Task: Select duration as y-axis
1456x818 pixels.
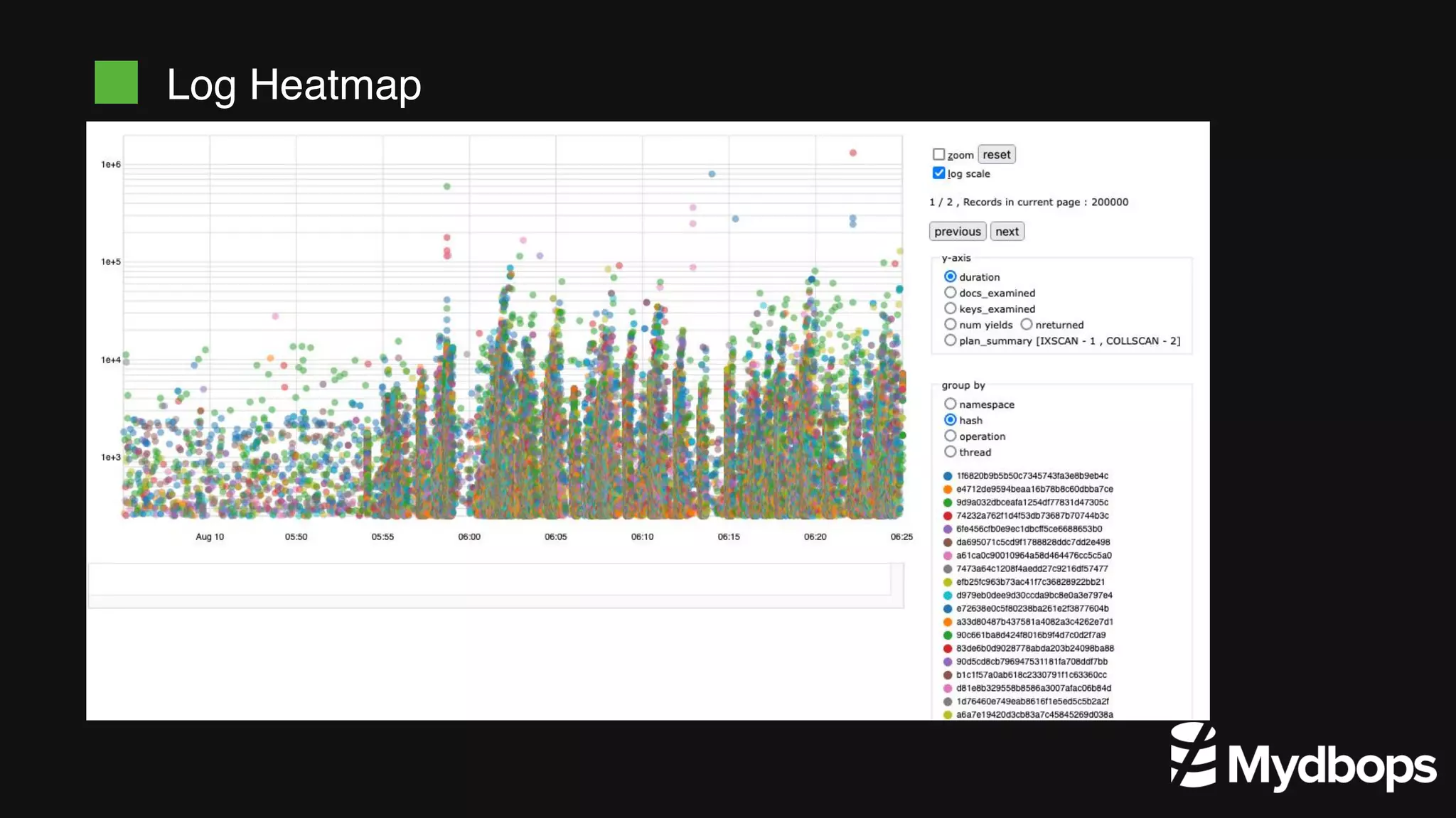Action: tap(951, 276)
